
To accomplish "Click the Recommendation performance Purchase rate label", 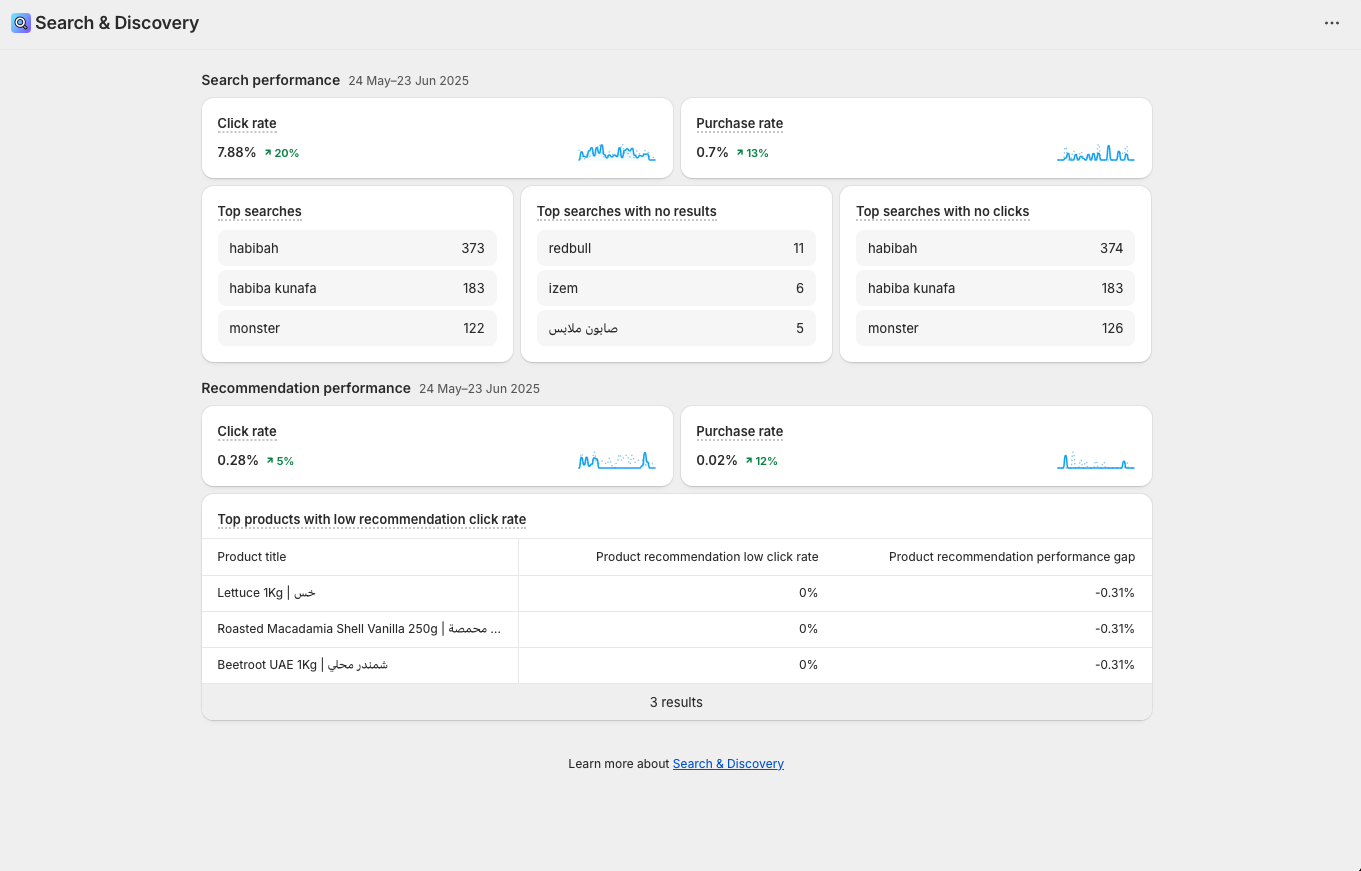I will coord(740,432).
